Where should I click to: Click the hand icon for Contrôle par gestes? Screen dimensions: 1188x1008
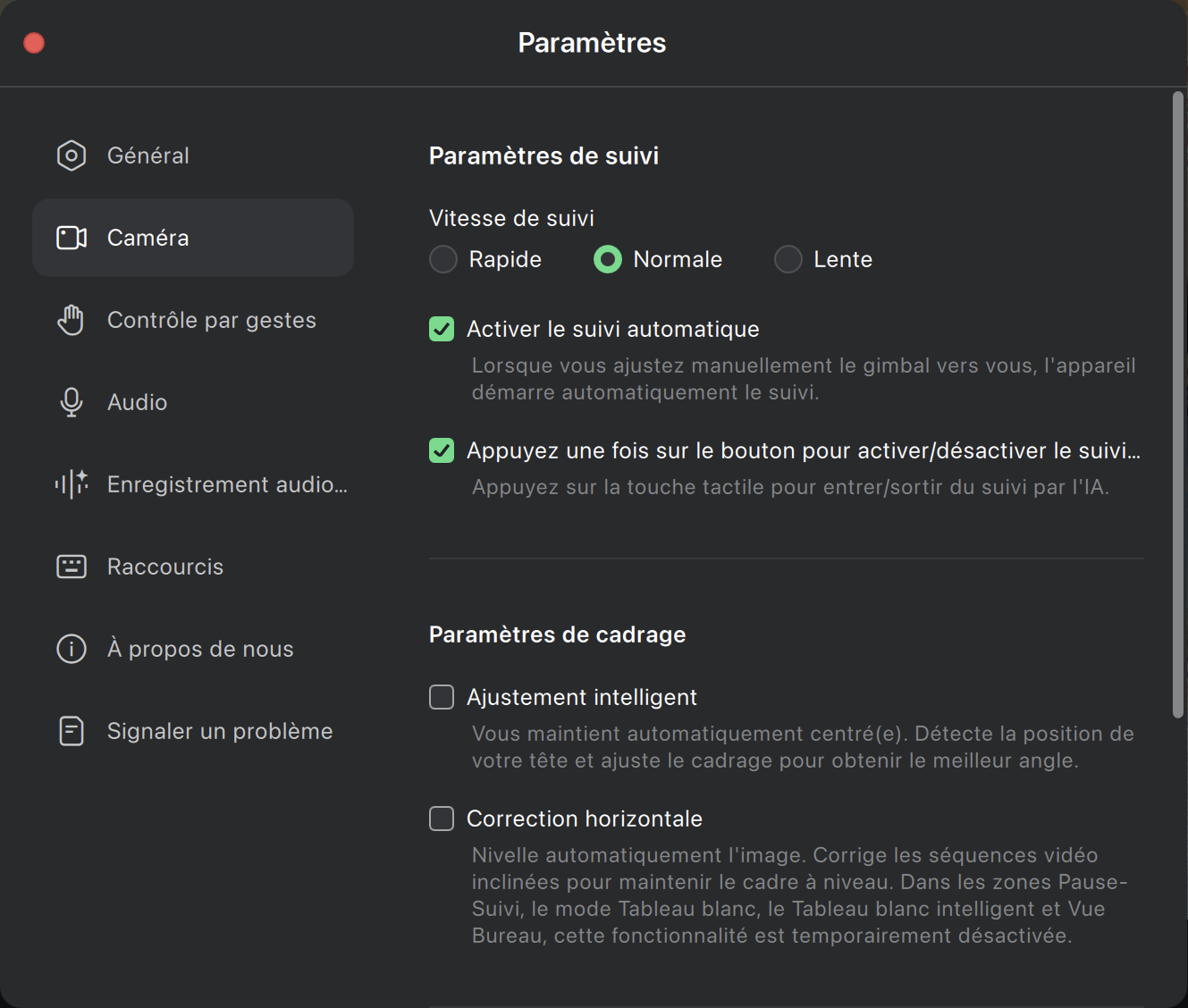(x=72, y=320)
